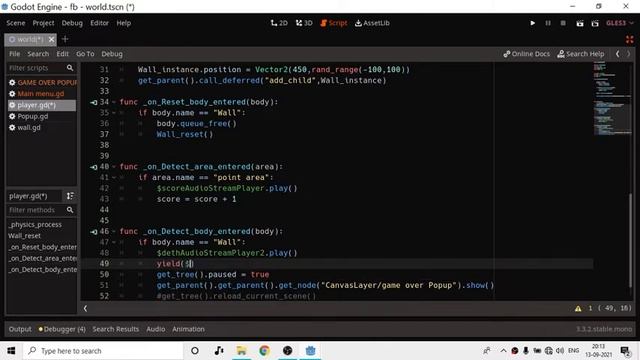Fold the function at line 46

(x=114, y=231)
